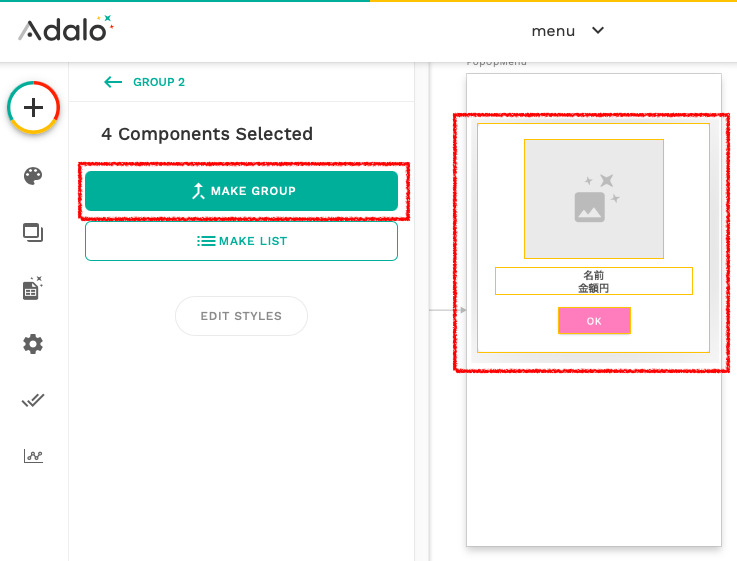Click the MAKE GROUP button

point(242,191)
